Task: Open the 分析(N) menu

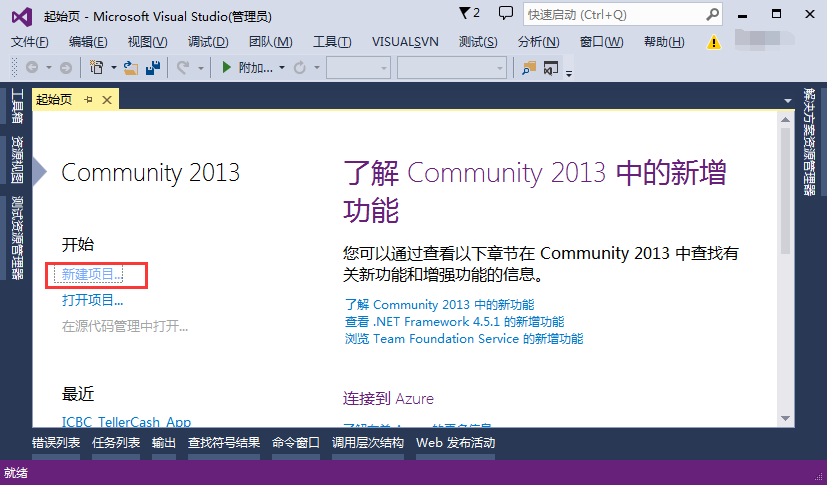Action: 538,42
